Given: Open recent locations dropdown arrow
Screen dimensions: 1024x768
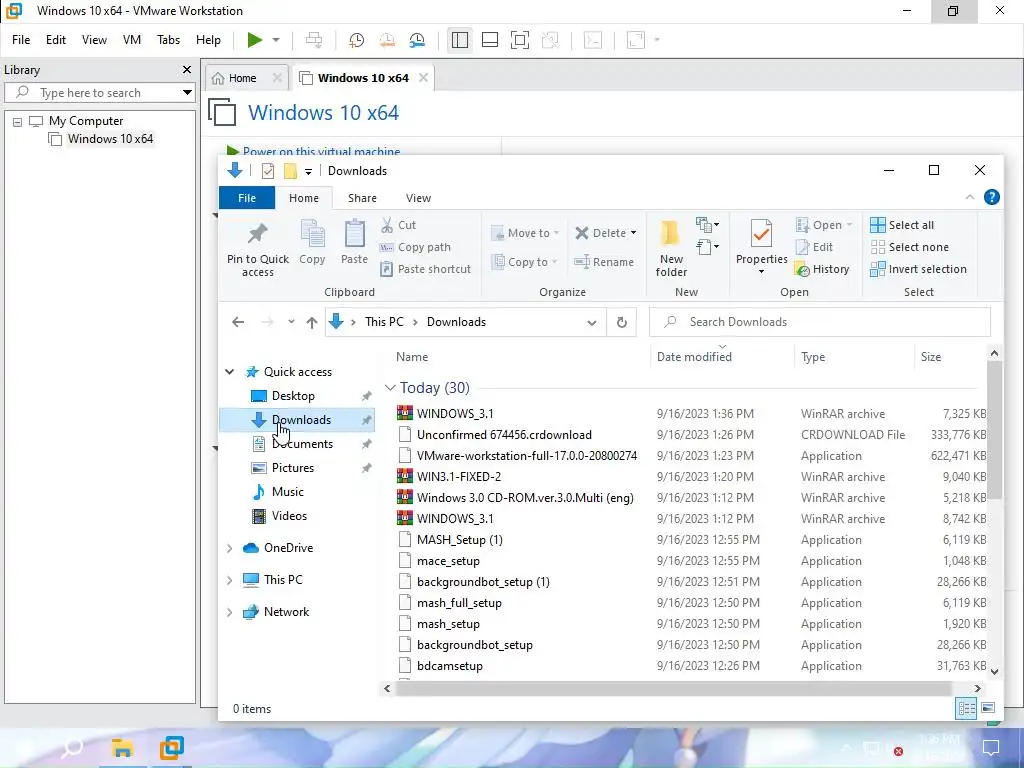Looking at the screenshot, I should coord(291,322).
